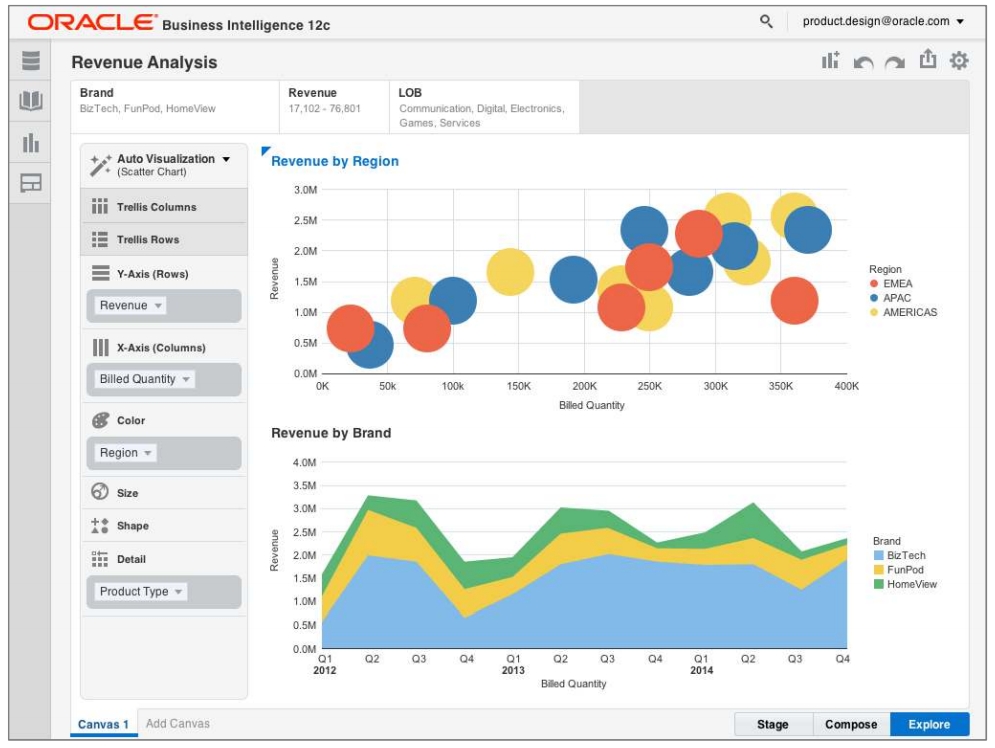Click the Add Canvas tab
Viewport: 995px width, 748px height.
tap(178, 723)
